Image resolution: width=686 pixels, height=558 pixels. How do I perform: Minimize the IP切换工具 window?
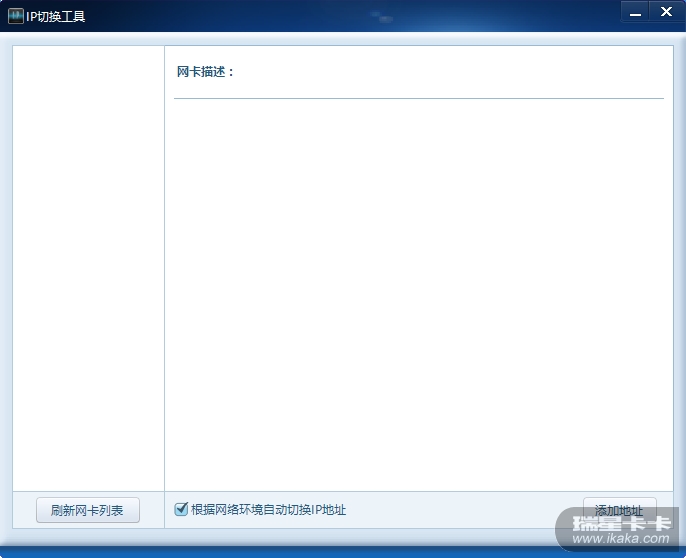coord(635,12)
